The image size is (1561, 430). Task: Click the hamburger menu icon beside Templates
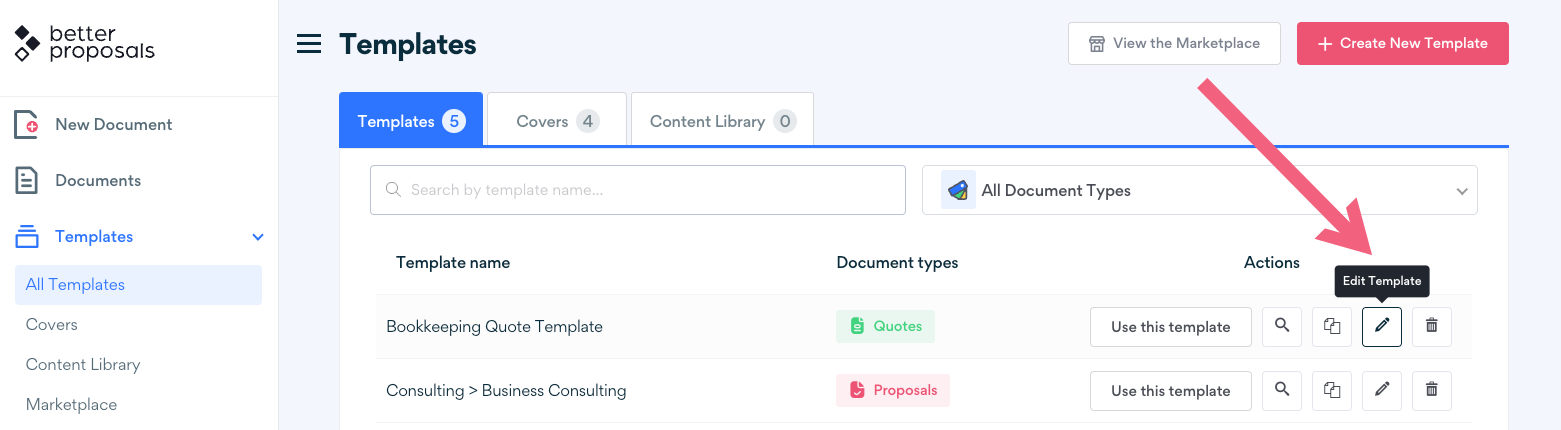309,44
